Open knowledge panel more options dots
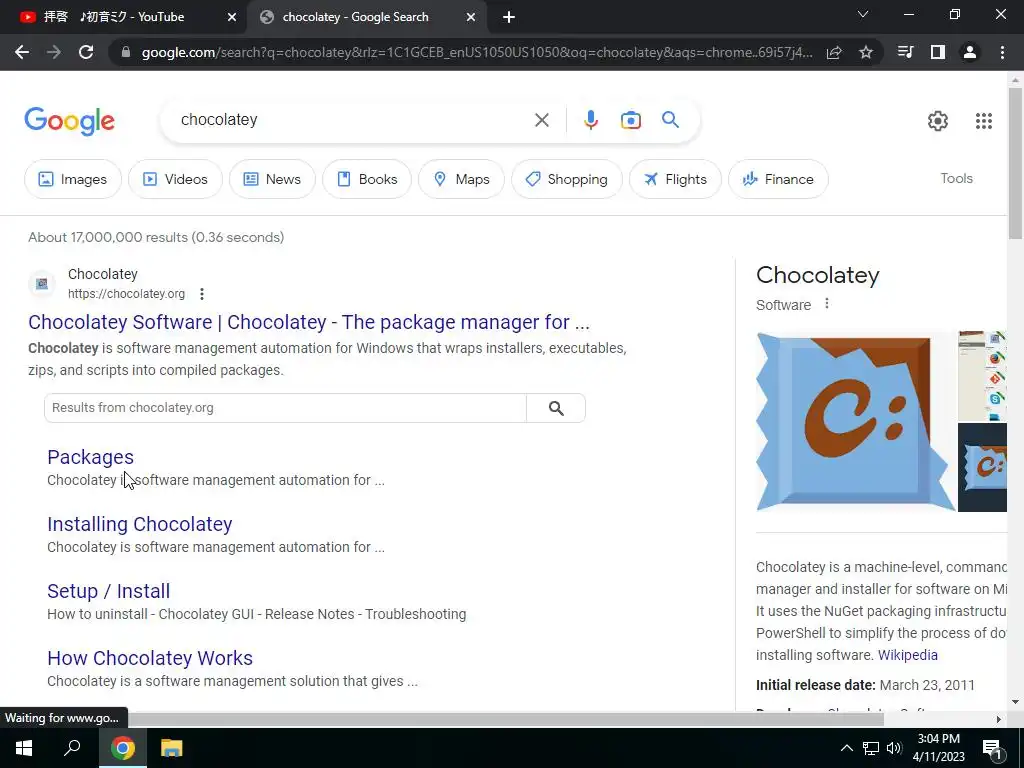Viewport: 1024px width, 768px height. point(827,304)
